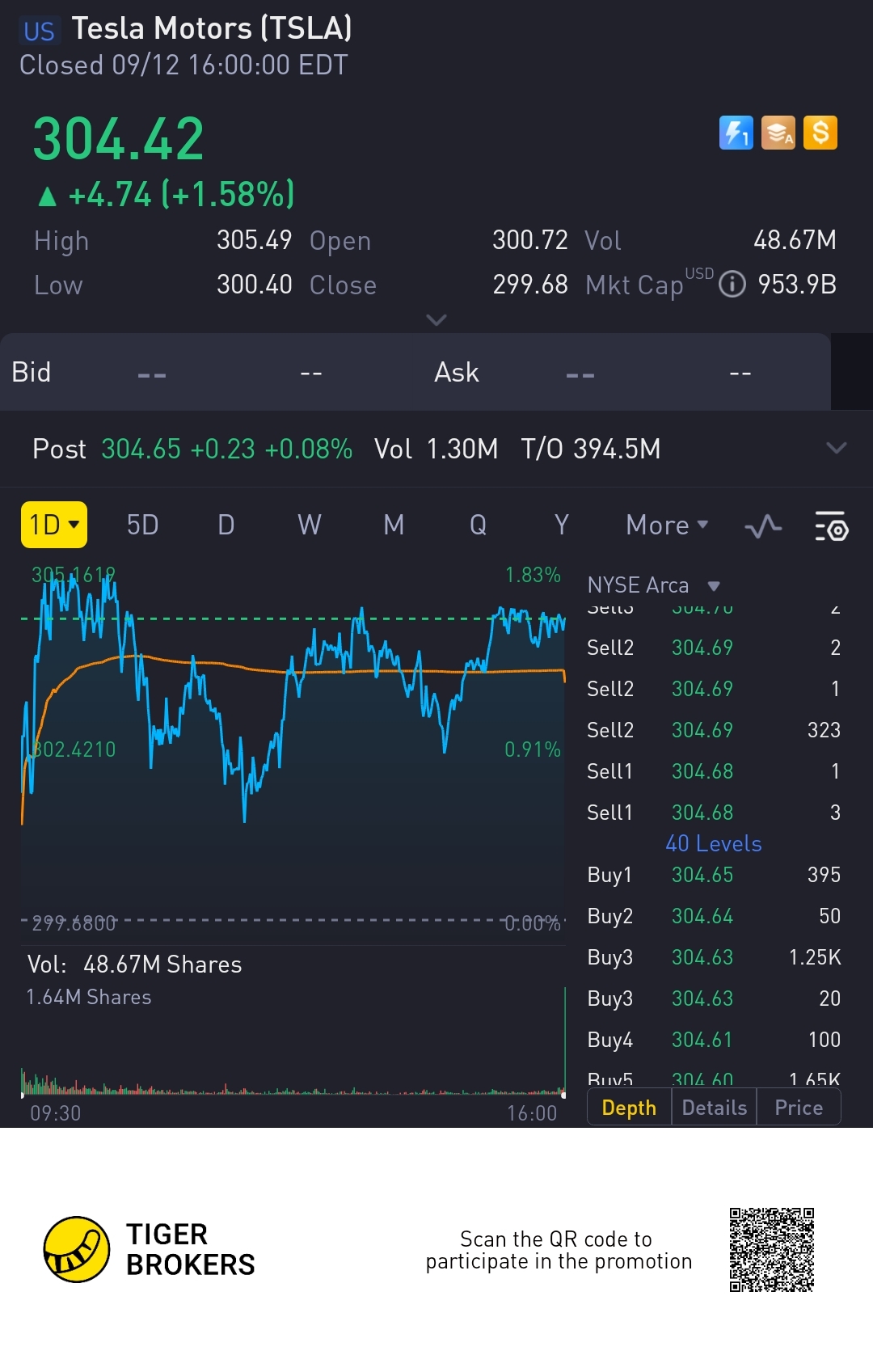Screen dimensions: 873x1372
Task: Tap the Tesla Motors (TSLA) title
Action: click(212, 28)
